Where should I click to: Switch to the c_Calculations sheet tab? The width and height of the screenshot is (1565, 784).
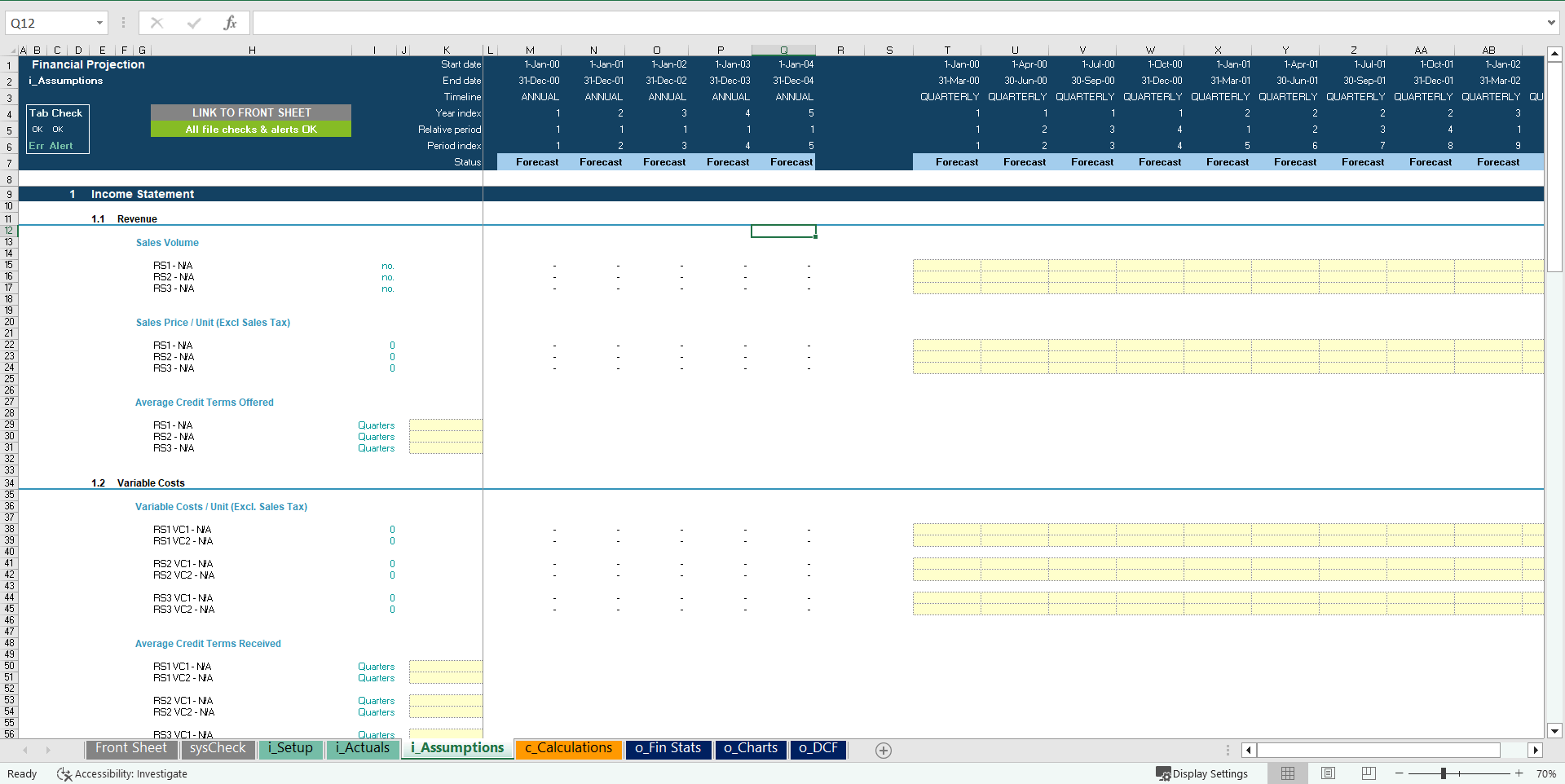point(568,748)
